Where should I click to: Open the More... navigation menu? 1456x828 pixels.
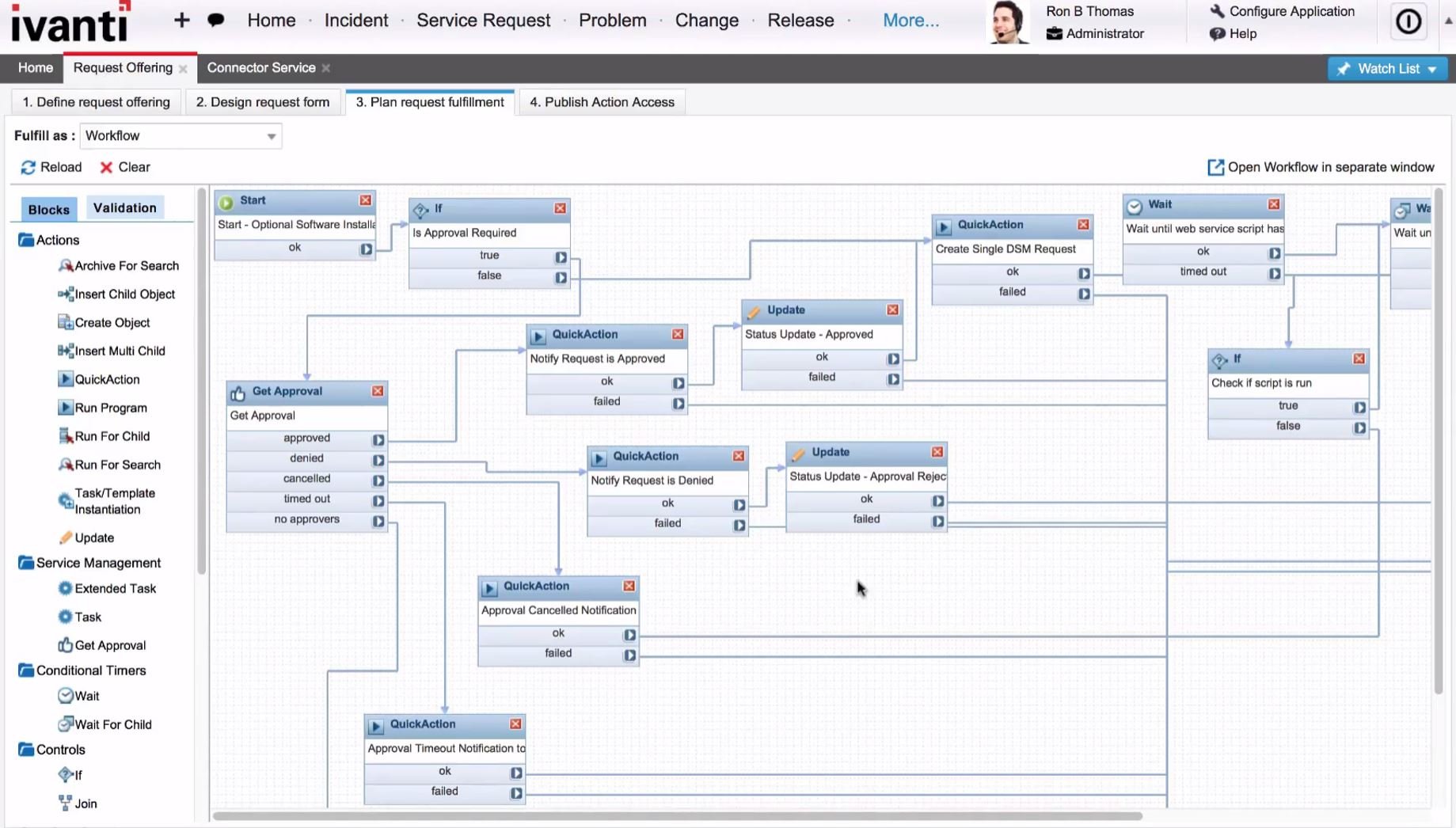[x=910, y=21]
